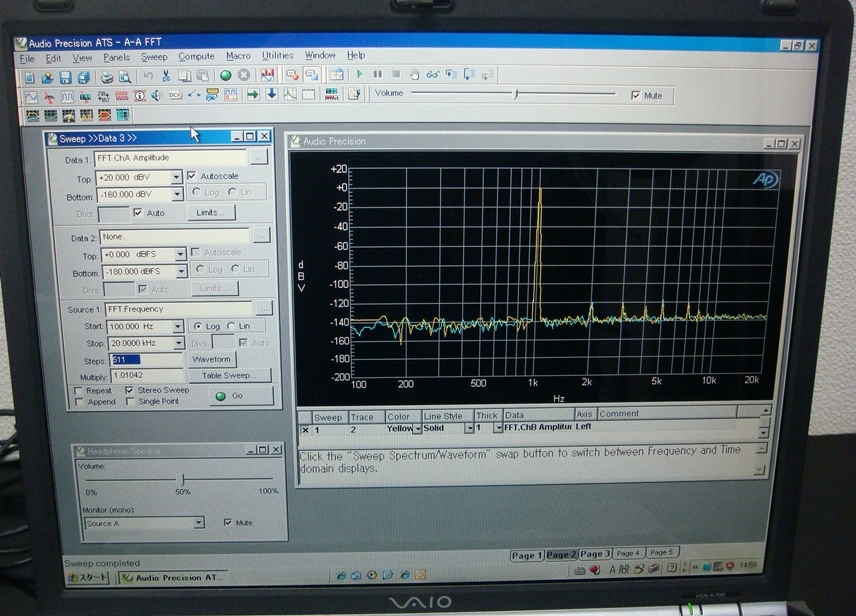The height and width of the screenshot is (616, 856).
Task: Open the File menu
Action: (x=27, y=58)
